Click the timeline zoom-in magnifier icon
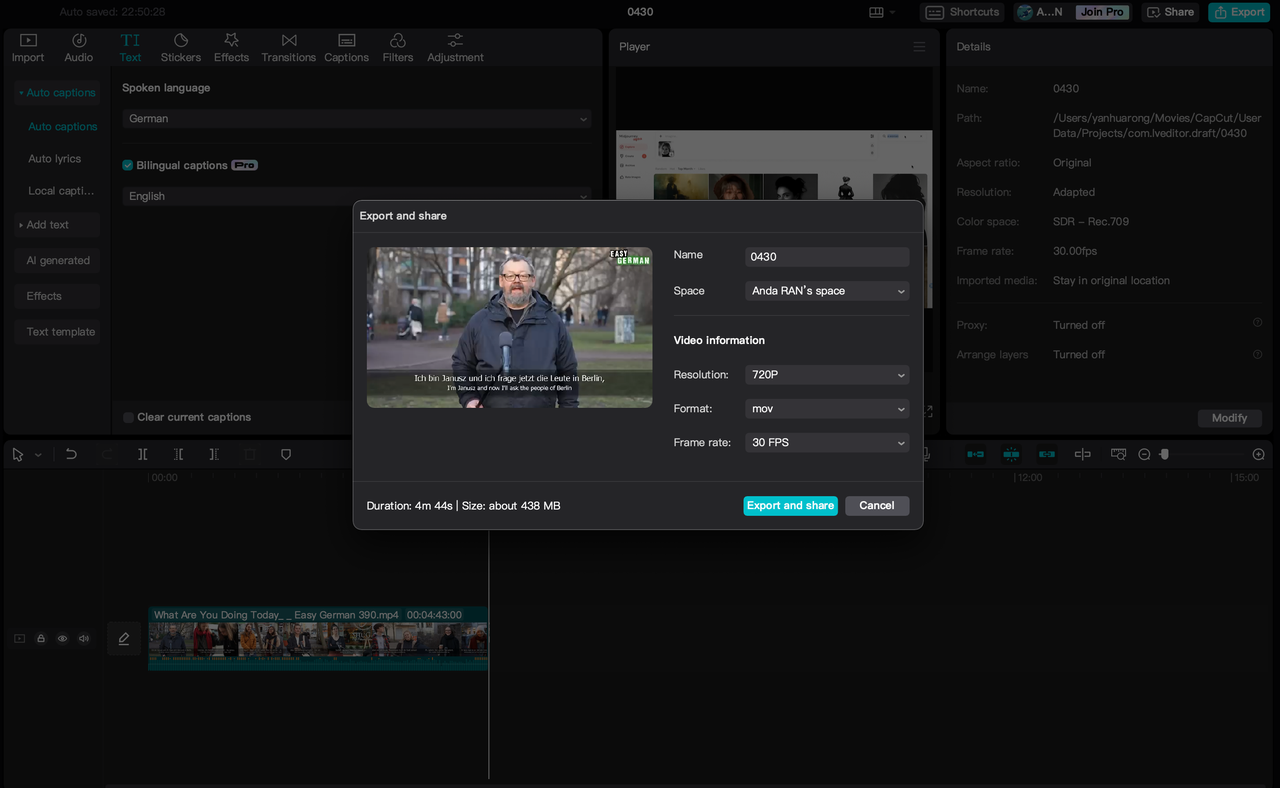This screenshot has width=1280, height=788. 1258,454
